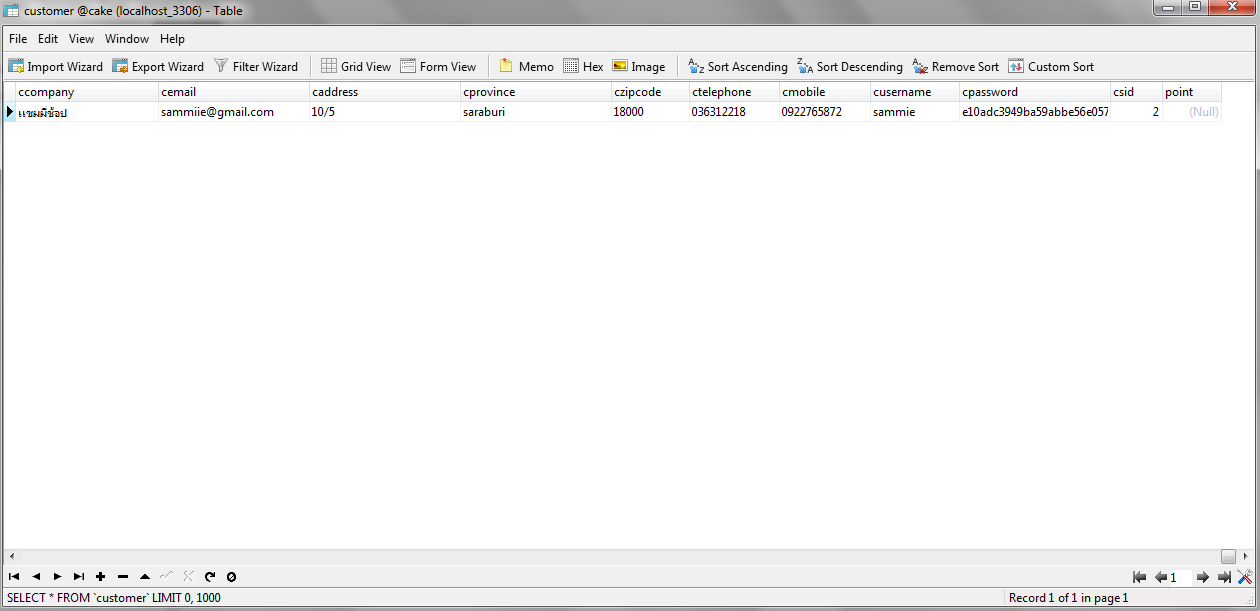Select the sammie username cell
This screenshot has height=611, width=1260.
point(915,112)
